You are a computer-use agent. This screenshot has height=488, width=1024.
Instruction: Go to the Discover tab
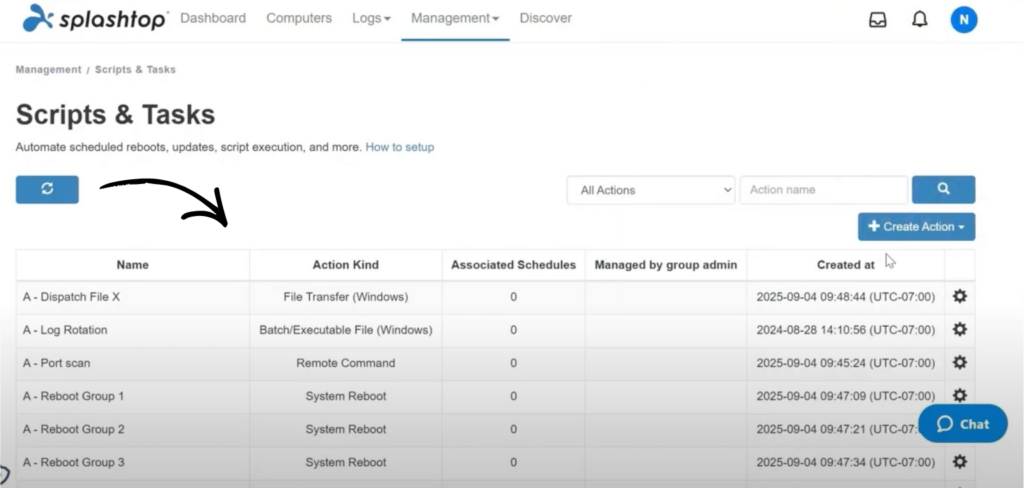545,18
